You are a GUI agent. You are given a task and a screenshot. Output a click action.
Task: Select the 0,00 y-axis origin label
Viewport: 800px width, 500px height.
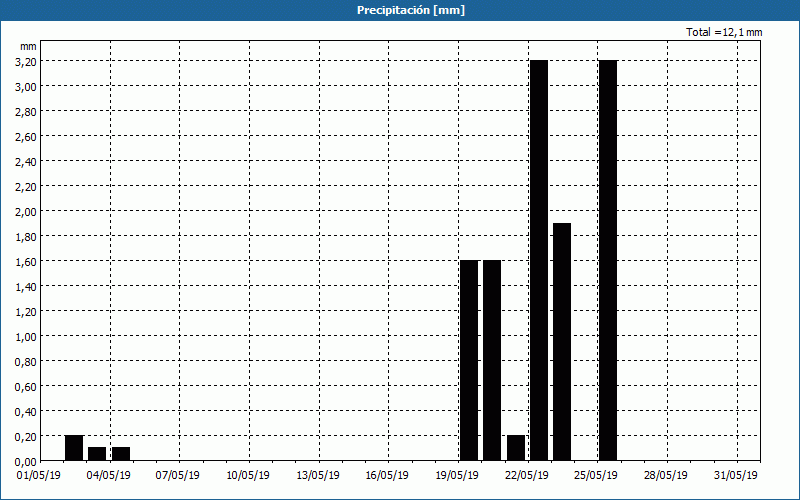(26, 461)
